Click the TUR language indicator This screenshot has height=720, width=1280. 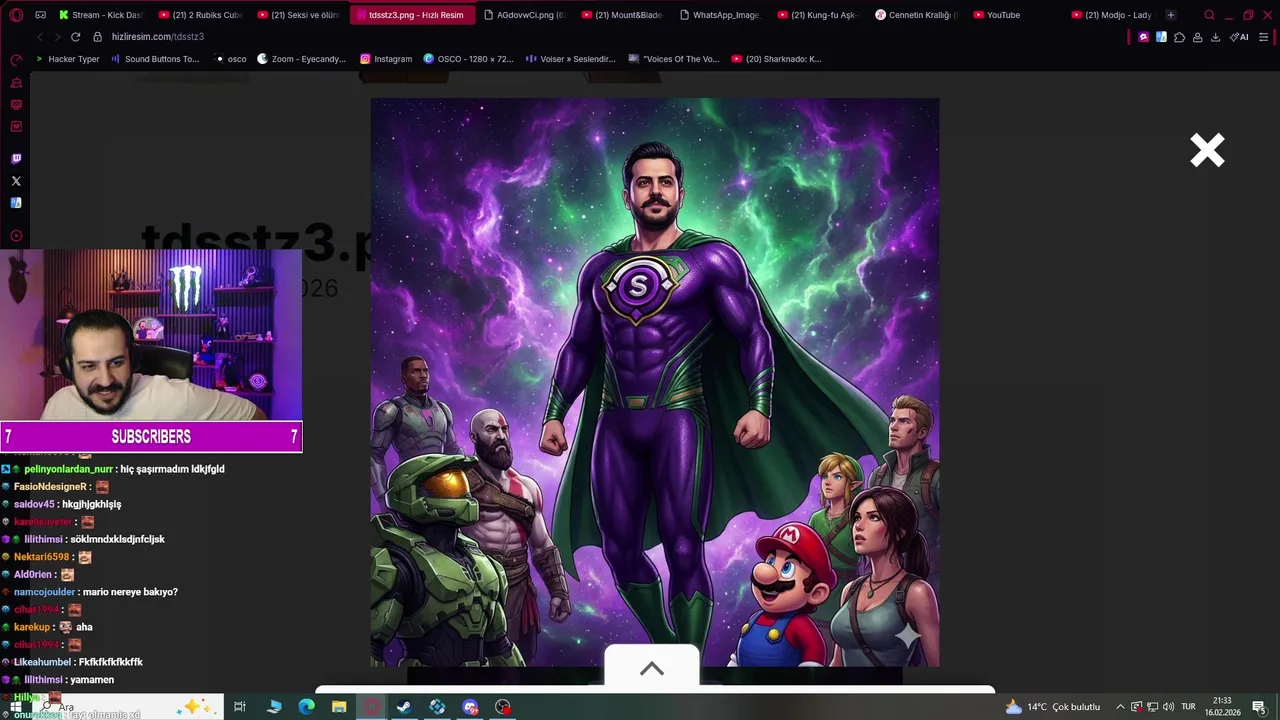1189,707
